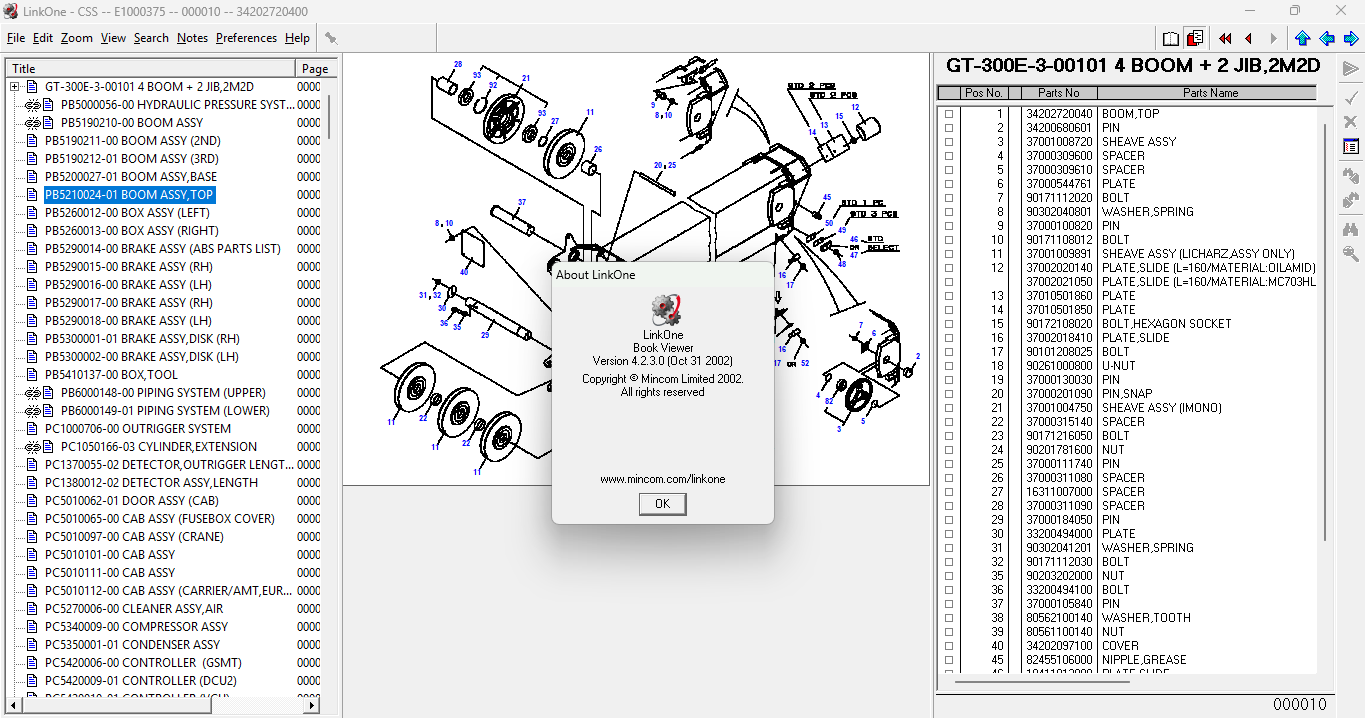Click the Title column header
This screenshot has width=1365, height=718.
tap(151, 69)
